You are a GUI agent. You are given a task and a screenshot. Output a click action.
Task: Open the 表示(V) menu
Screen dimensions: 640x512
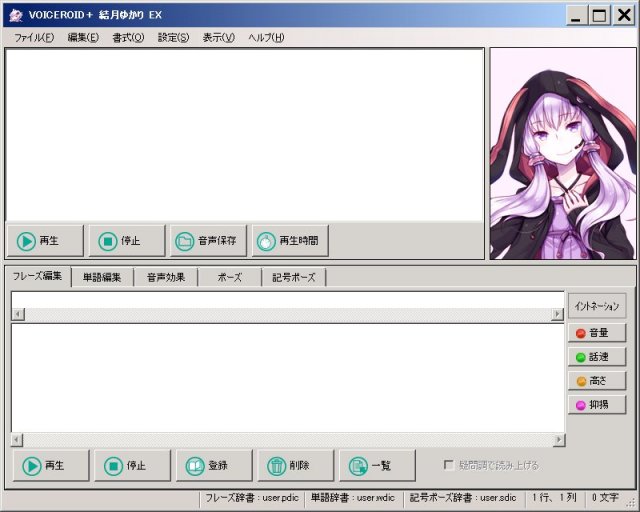tap(219, 38)
